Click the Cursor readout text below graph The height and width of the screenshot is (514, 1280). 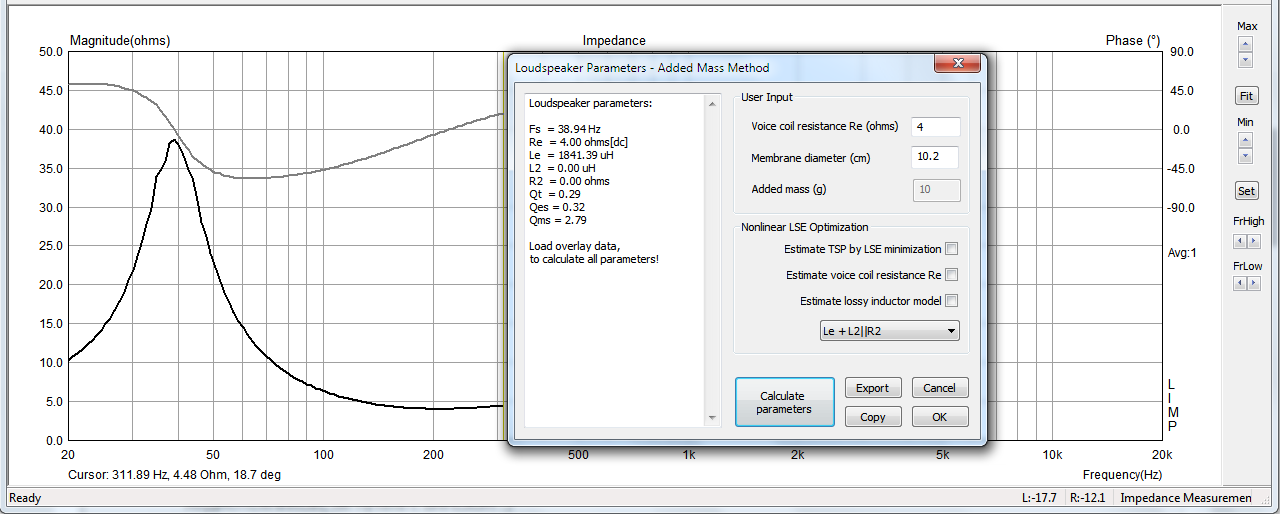pyautogui.click(x=175, y=475)
